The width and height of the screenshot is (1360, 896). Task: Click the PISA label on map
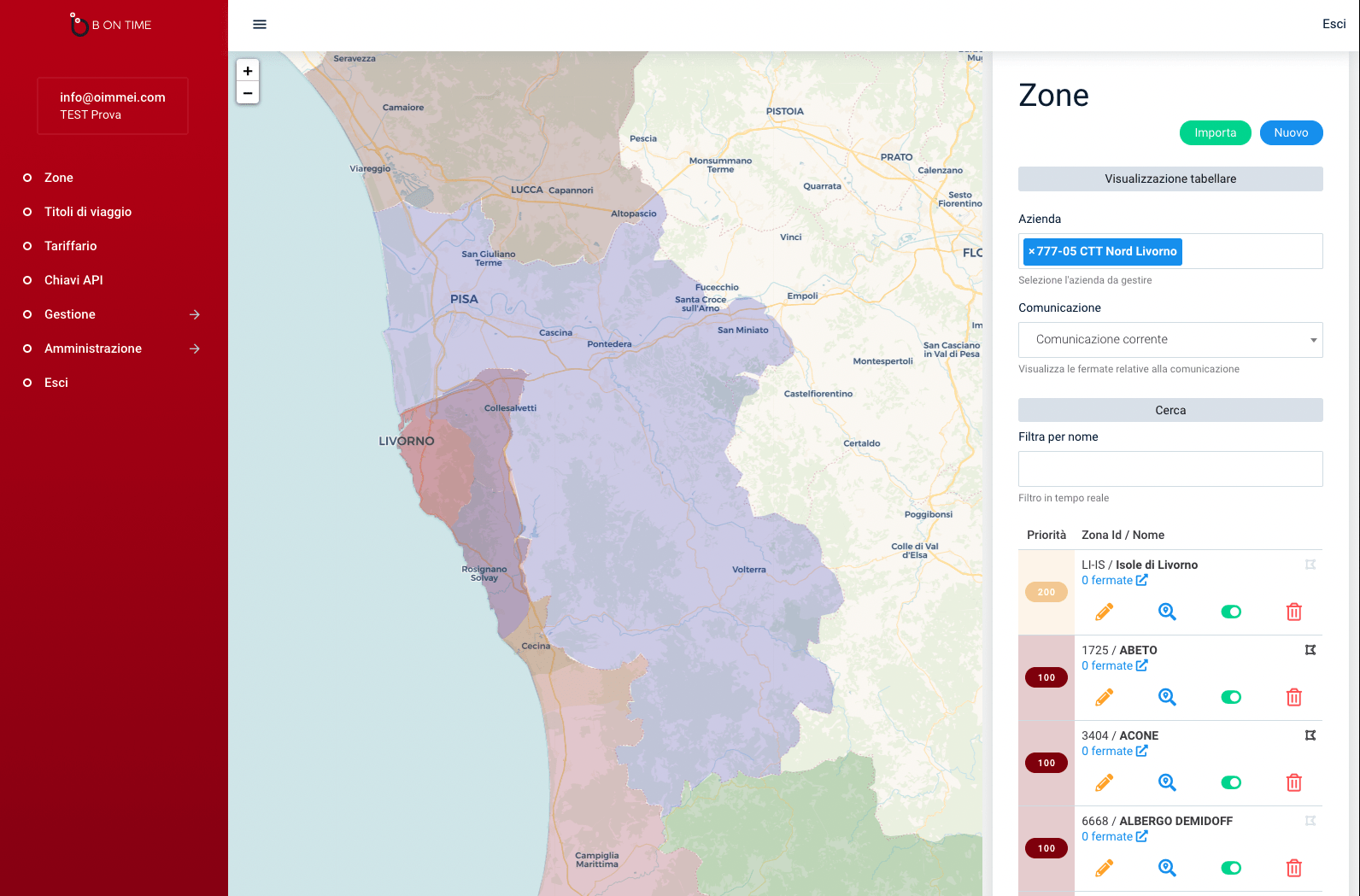click(464, 299)
